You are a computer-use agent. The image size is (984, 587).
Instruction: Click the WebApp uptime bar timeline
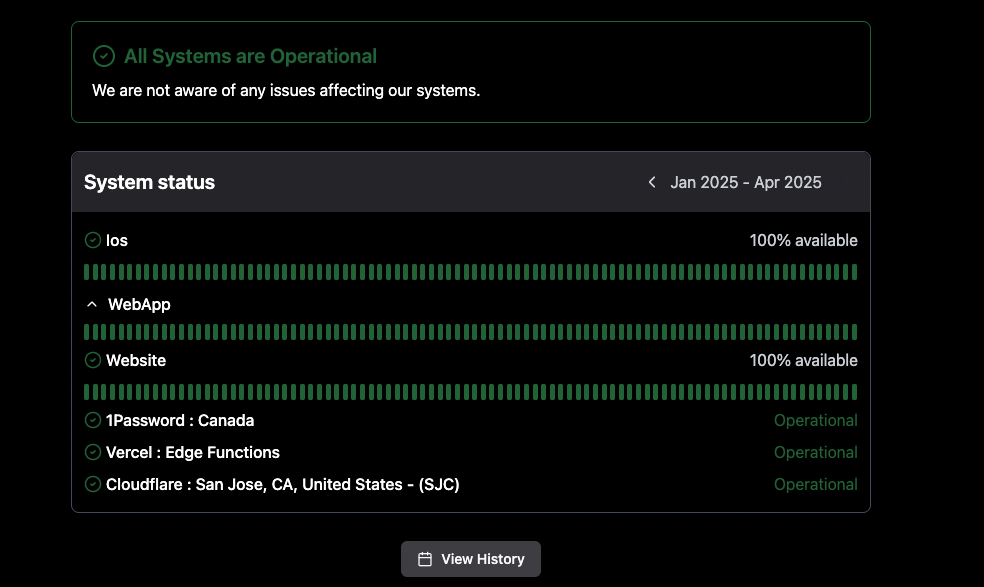tap(471, 331)
